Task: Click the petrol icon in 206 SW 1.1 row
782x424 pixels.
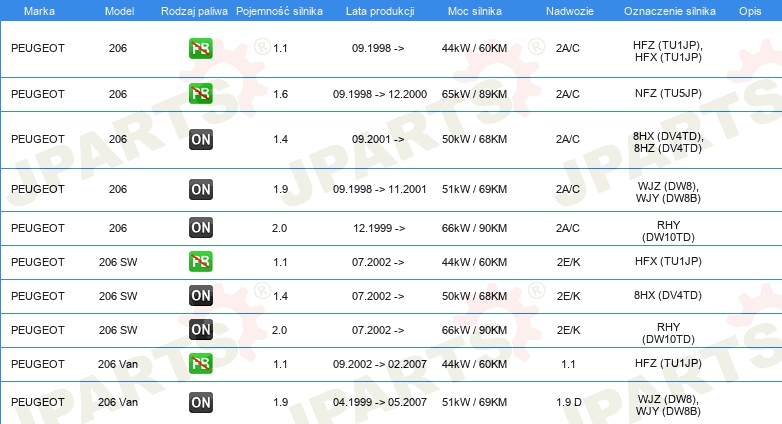Action: point(200,261)
